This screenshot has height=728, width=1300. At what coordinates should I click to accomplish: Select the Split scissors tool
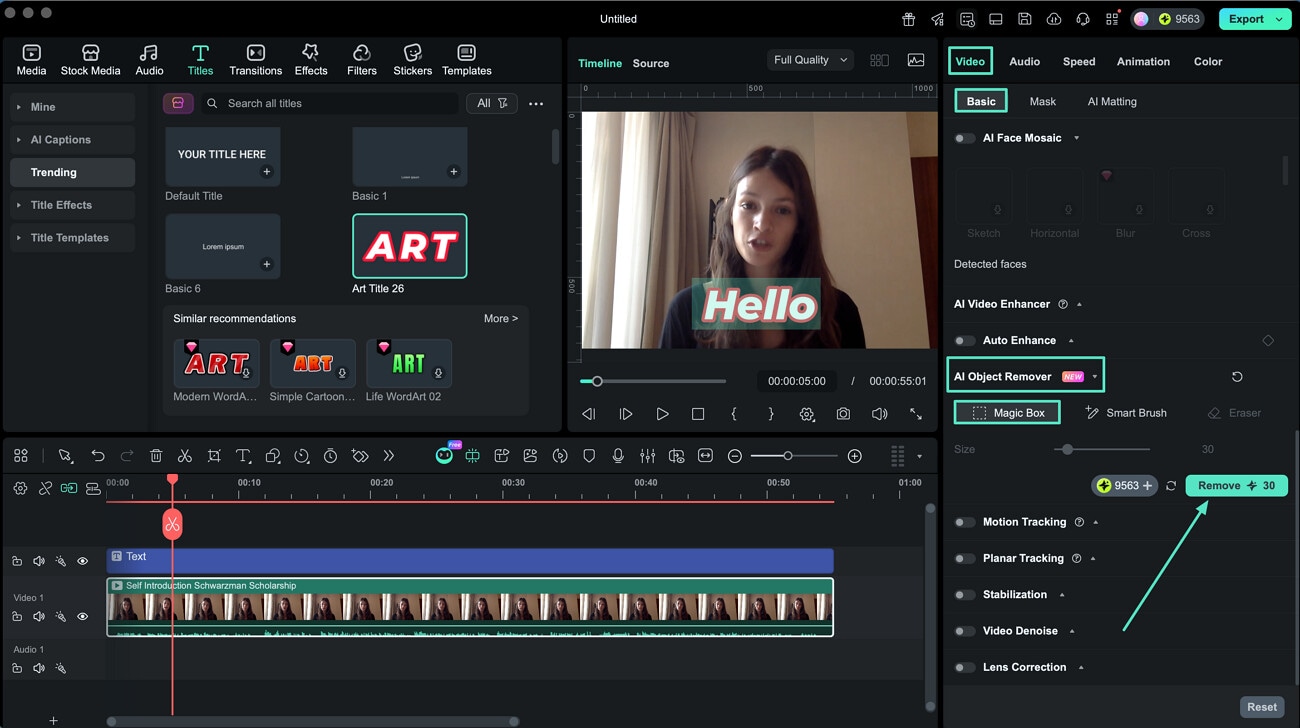(x=184, y=455)
